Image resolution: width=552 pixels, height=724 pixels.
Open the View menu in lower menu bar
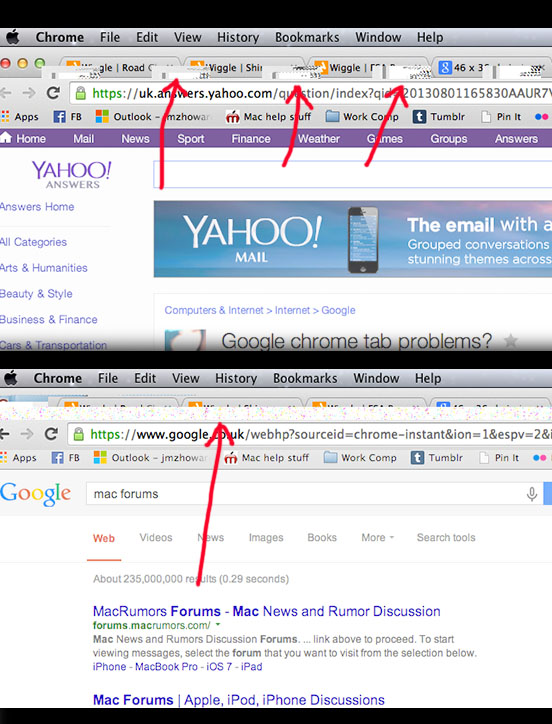186,378
